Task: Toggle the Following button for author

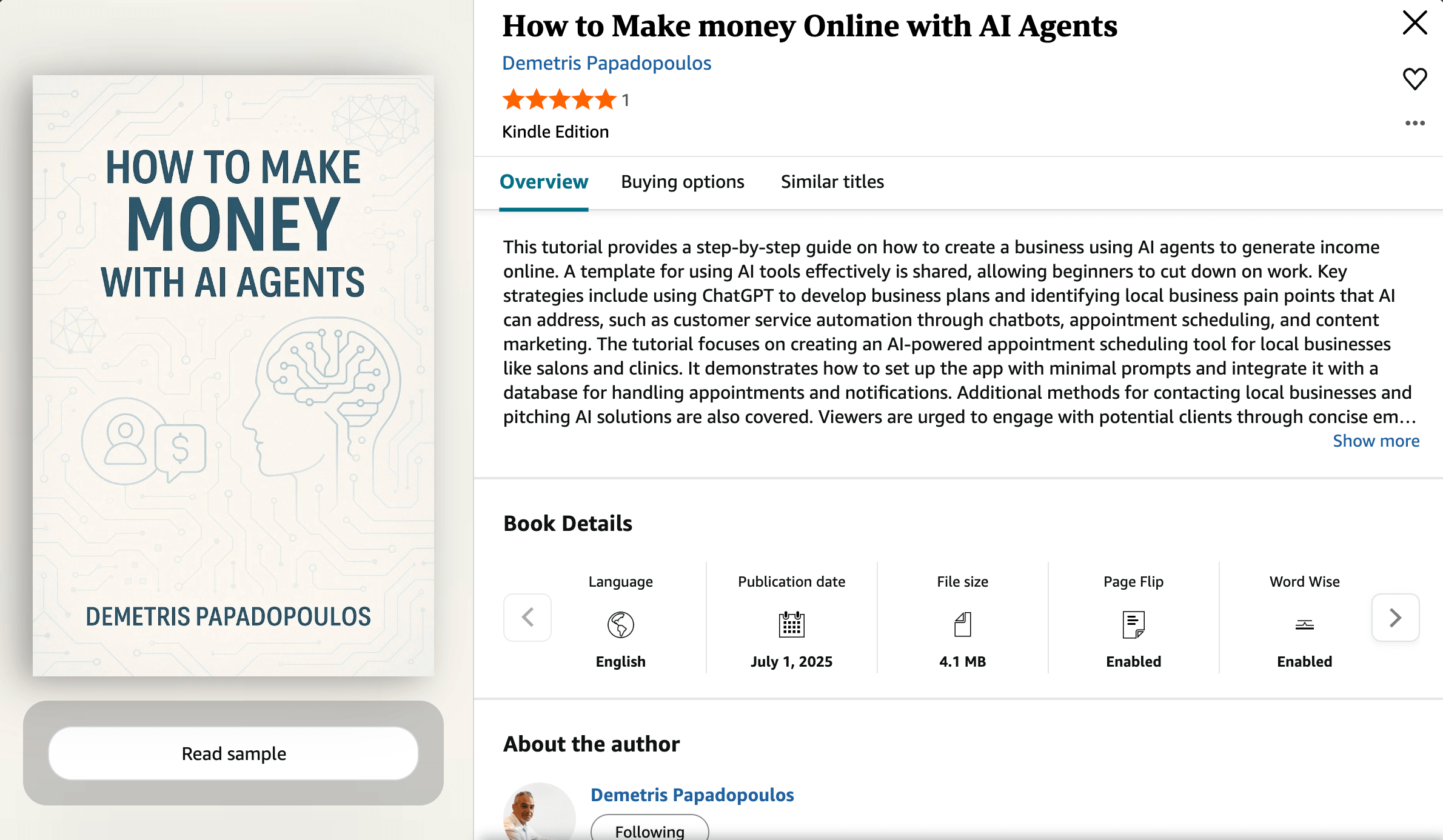Action: point(649,830)
